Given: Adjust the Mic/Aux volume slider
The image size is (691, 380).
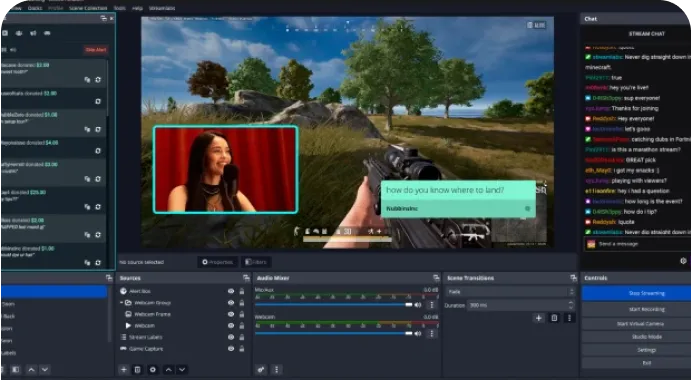Looking at the screenshot, I should coord(334,305).
